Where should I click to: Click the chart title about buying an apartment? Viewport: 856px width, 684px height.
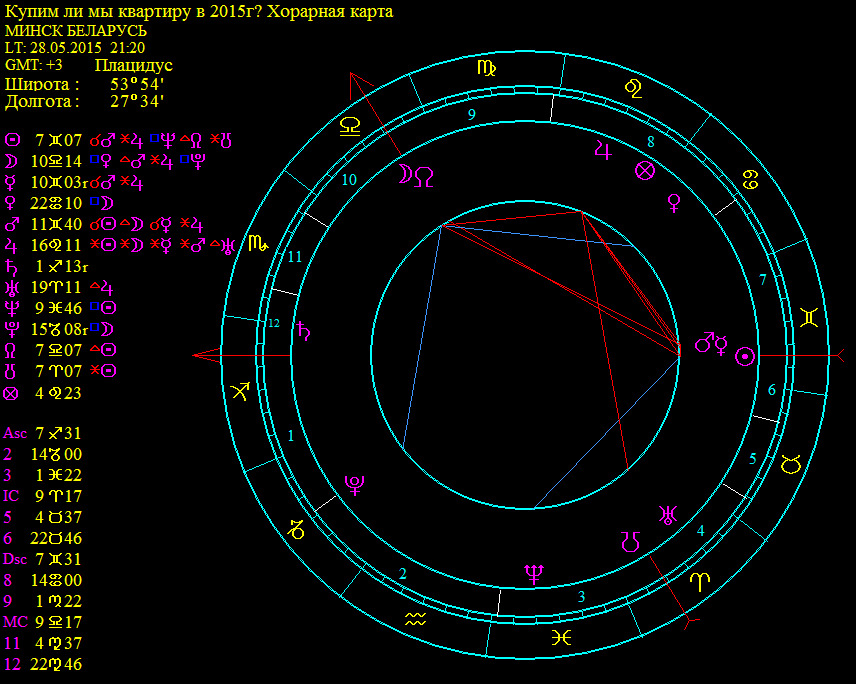(x=199, y=12)
